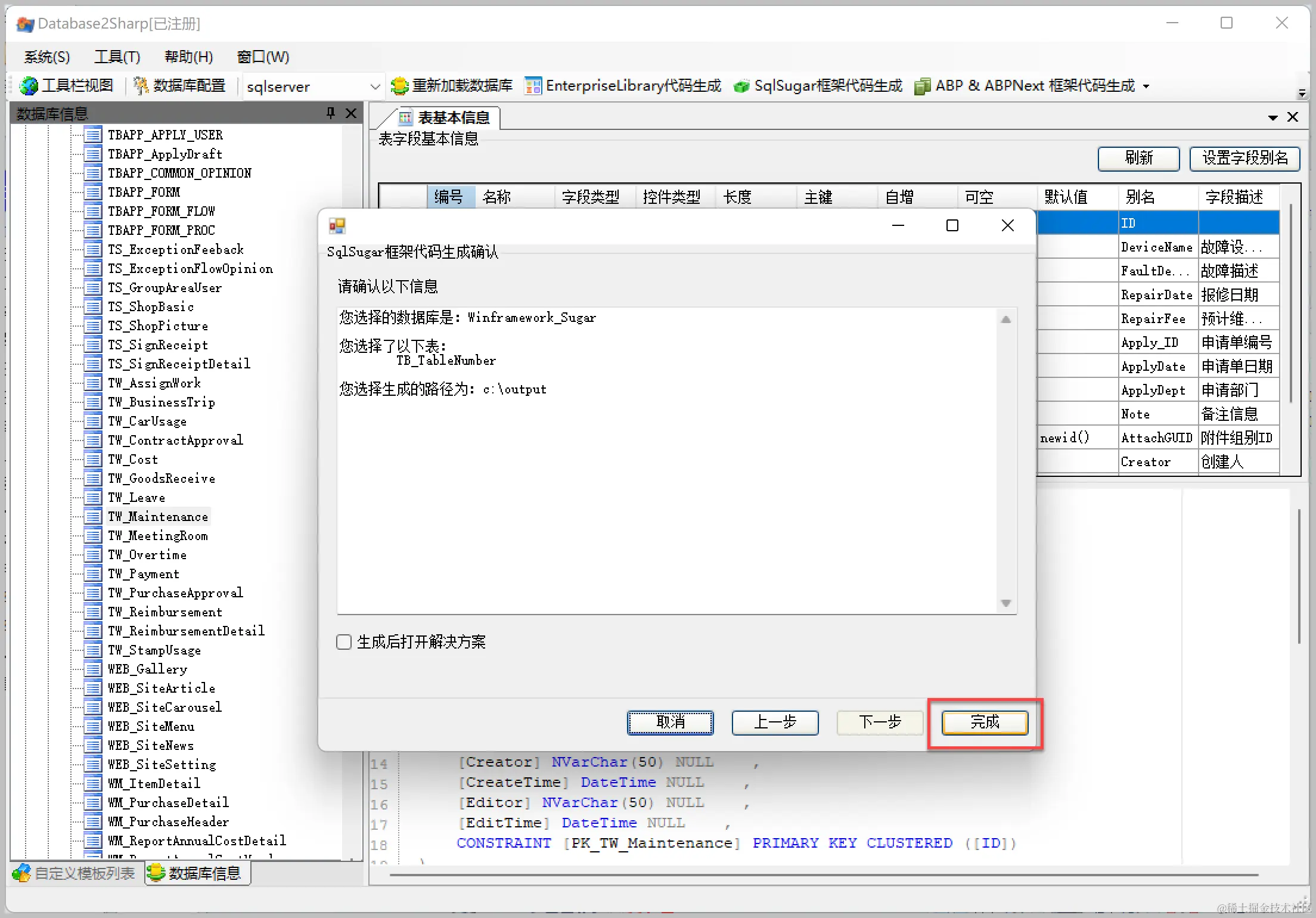This screenshot has height=918, width=1316.
Task: Open the 工具(T) menu
Action: 117,57
